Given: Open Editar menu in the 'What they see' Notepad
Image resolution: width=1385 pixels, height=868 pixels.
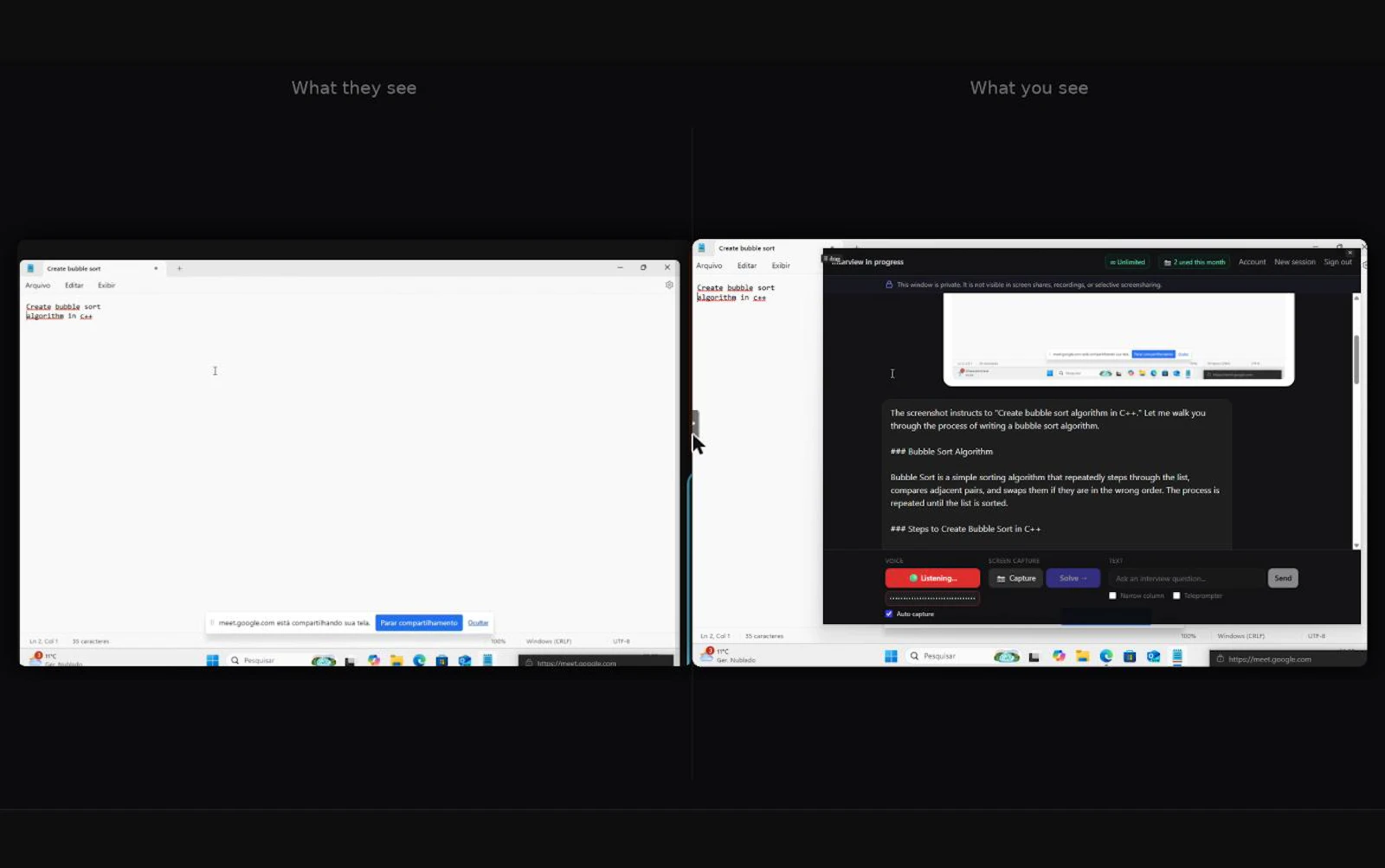Looking at the screenshot, I should point(74,286).
